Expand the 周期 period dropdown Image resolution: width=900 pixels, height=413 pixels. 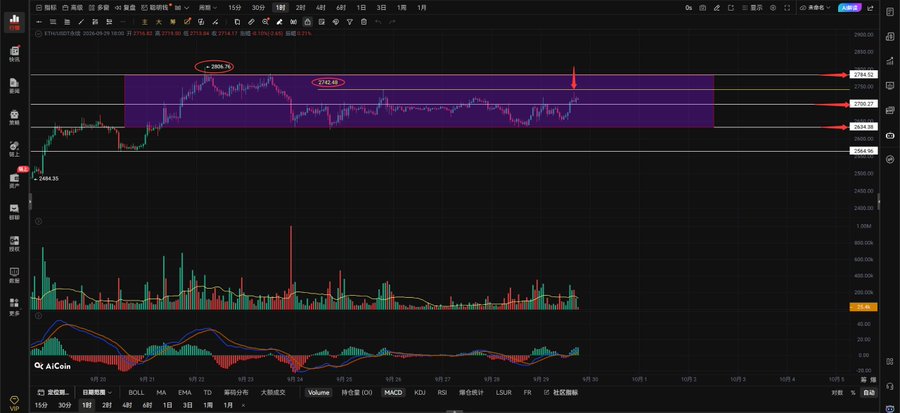pos(208,8)
